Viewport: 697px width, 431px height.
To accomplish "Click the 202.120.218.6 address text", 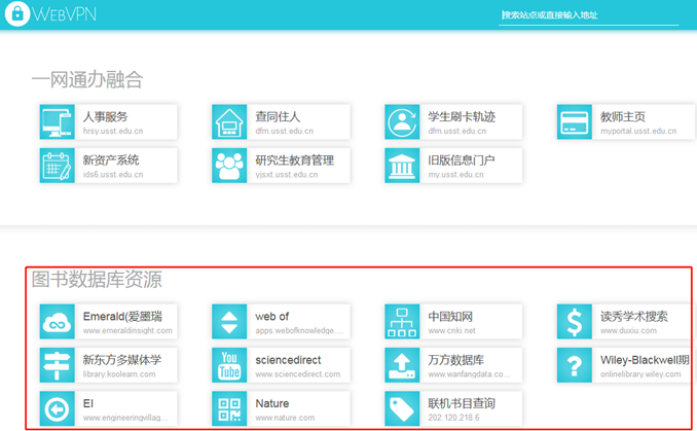I will point(454,418).
